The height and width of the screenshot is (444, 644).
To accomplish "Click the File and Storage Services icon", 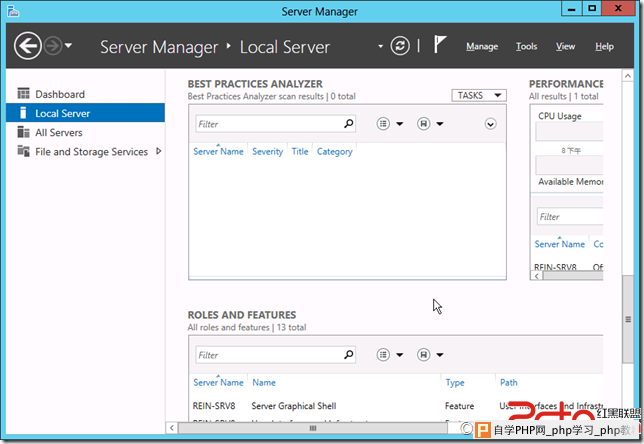I will pos(23,151).
